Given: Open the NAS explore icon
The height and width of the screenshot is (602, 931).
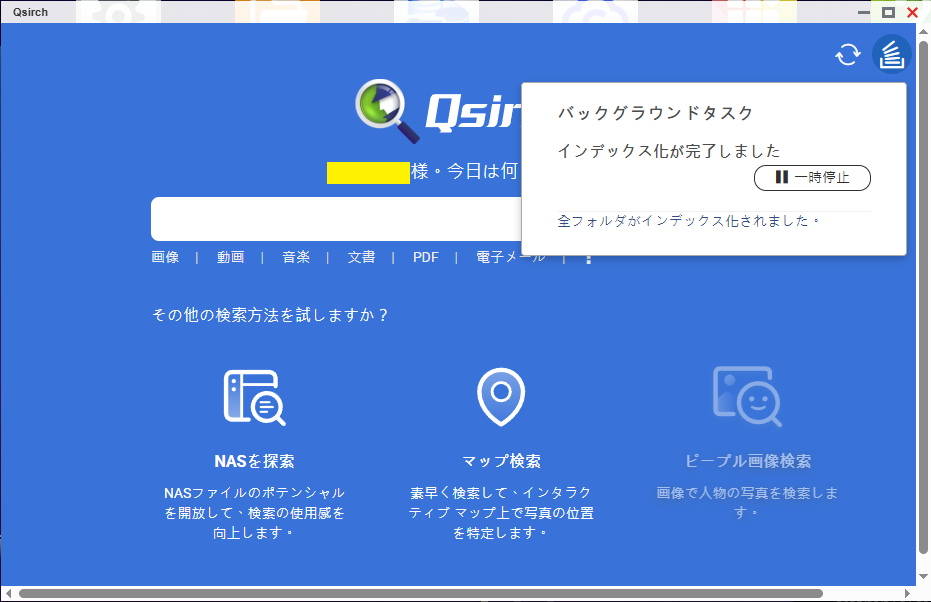Looking at the screenshot, I should point(254,397).
